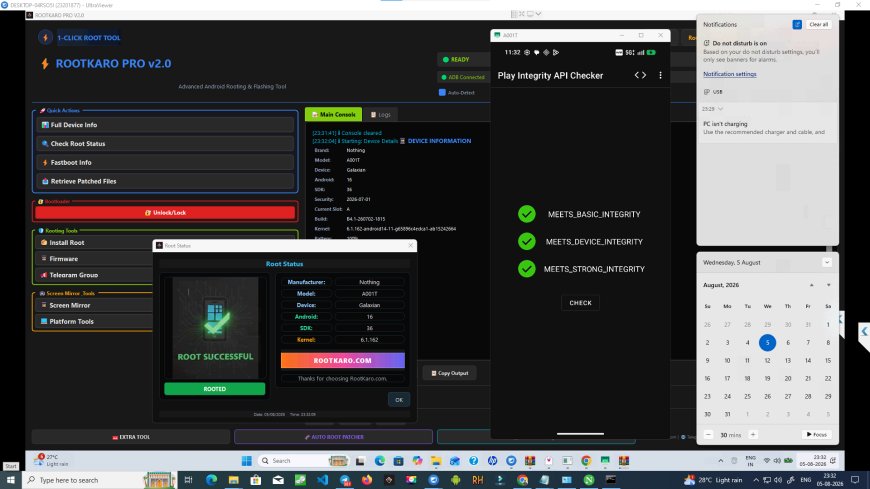Switch to the Logs tab

[381, 114]
